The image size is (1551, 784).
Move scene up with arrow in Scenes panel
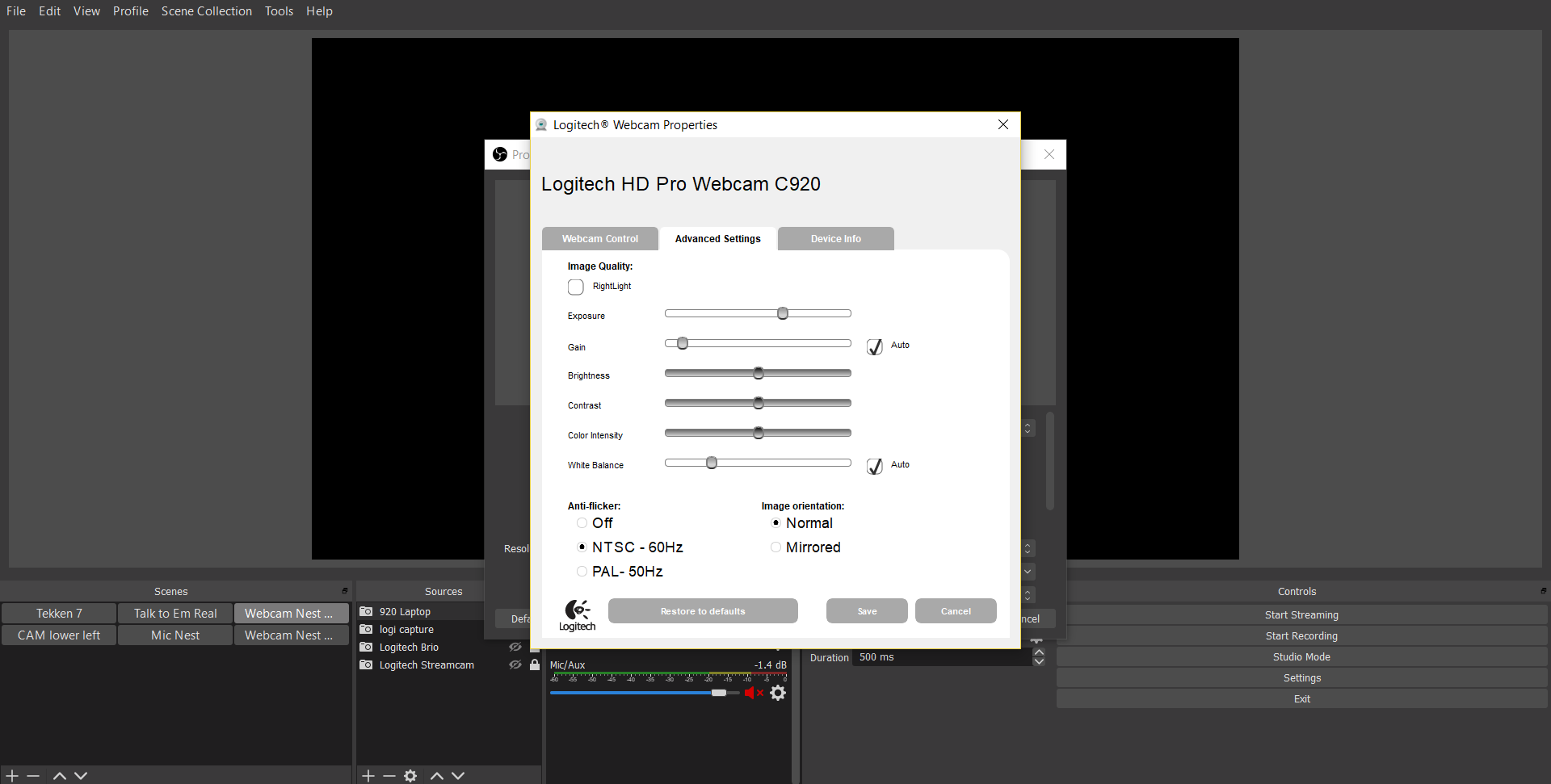click(60, 776)
